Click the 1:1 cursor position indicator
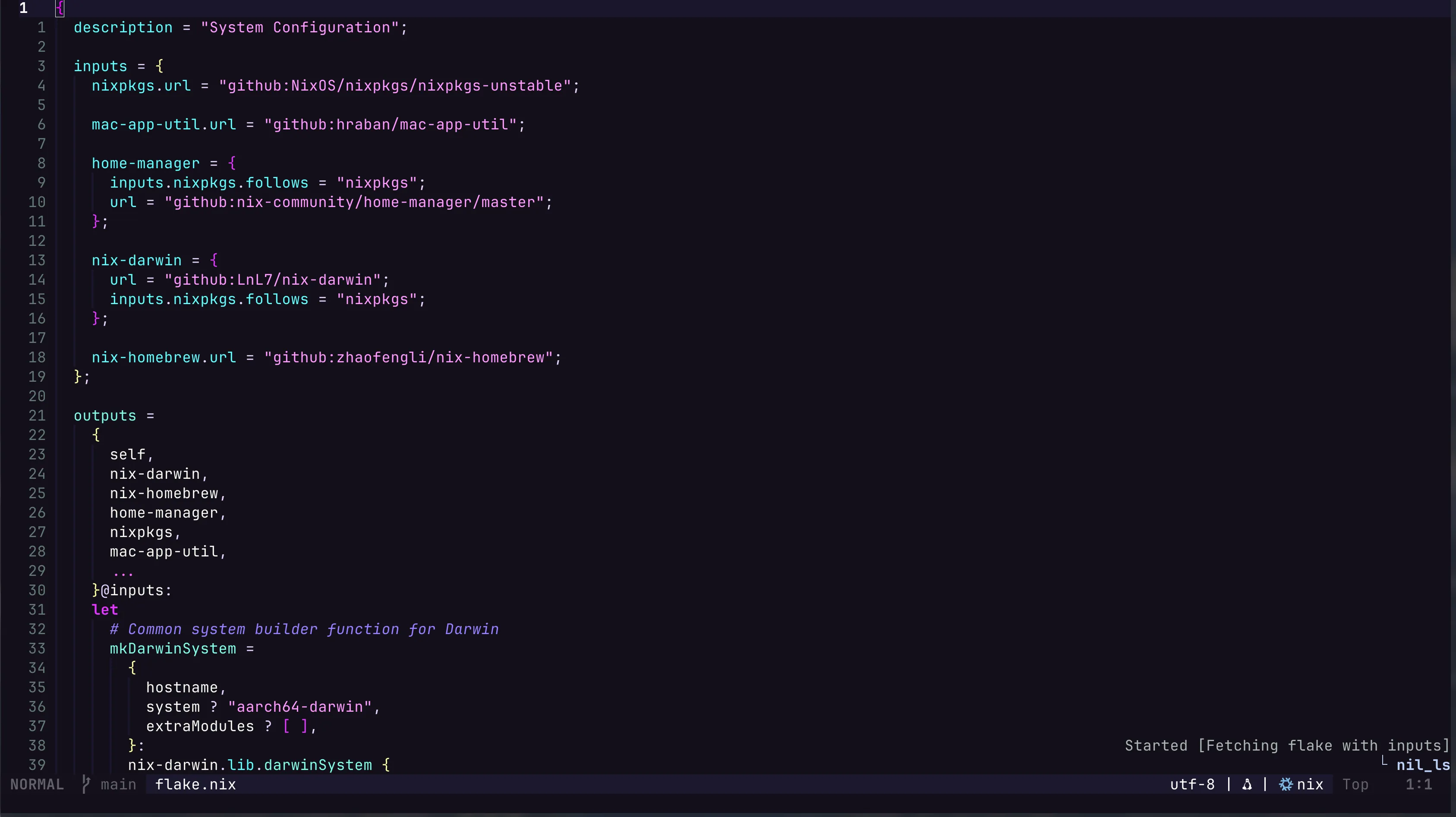1456x817 pixels. (1420, 784)
